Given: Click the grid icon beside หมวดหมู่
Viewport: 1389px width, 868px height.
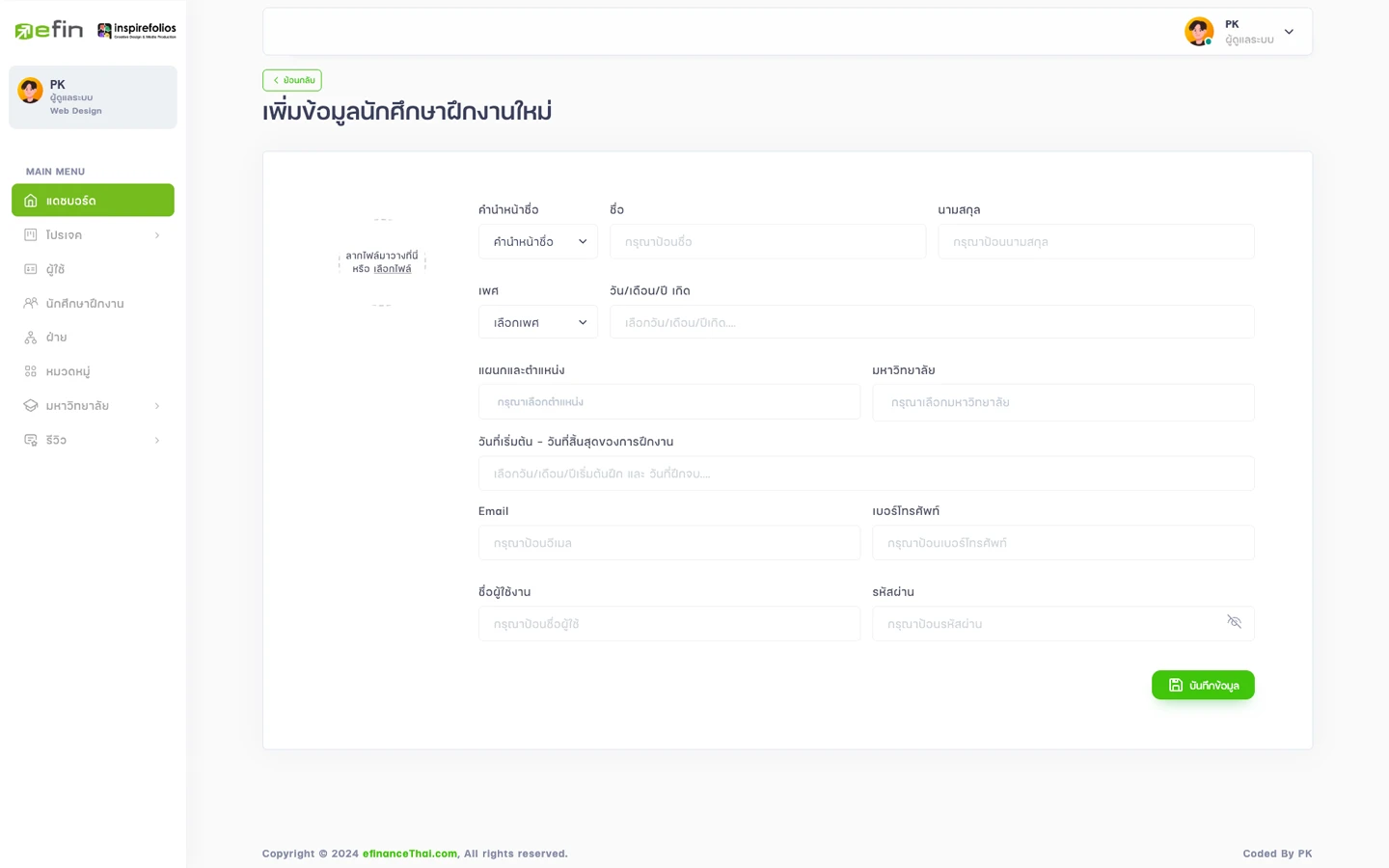Looking at the screenshot, I should pyautogui.click(x=31, y=371).
